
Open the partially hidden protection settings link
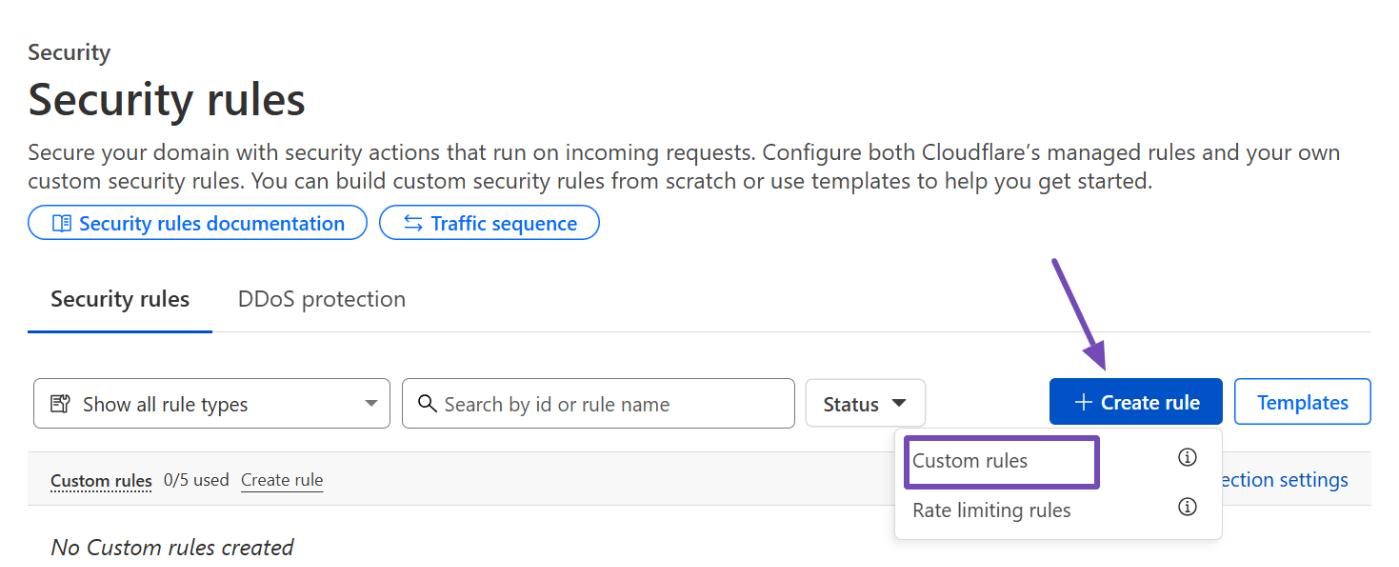click(1284, 480)
